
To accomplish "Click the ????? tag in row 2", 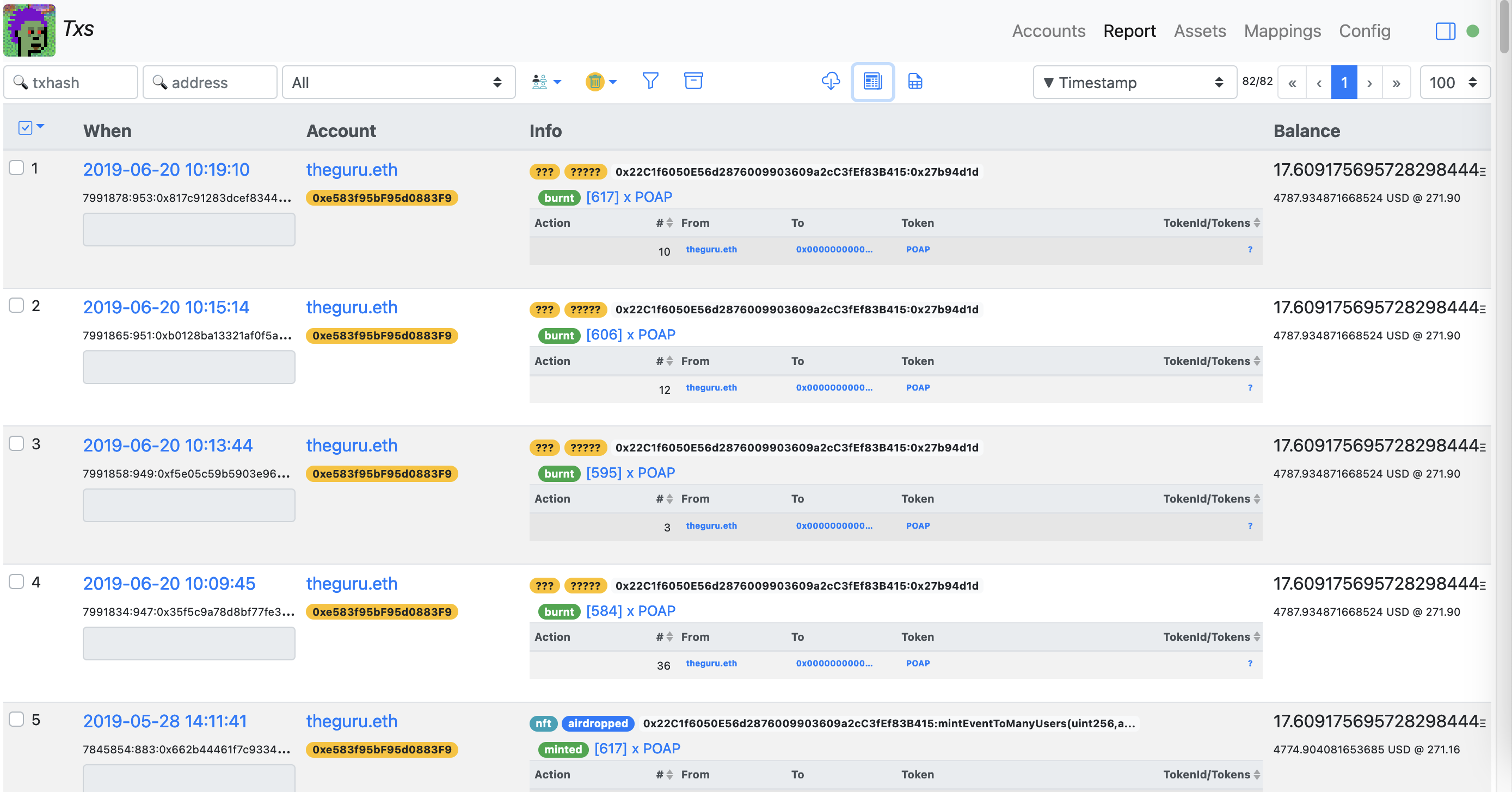I will (585, 309).
